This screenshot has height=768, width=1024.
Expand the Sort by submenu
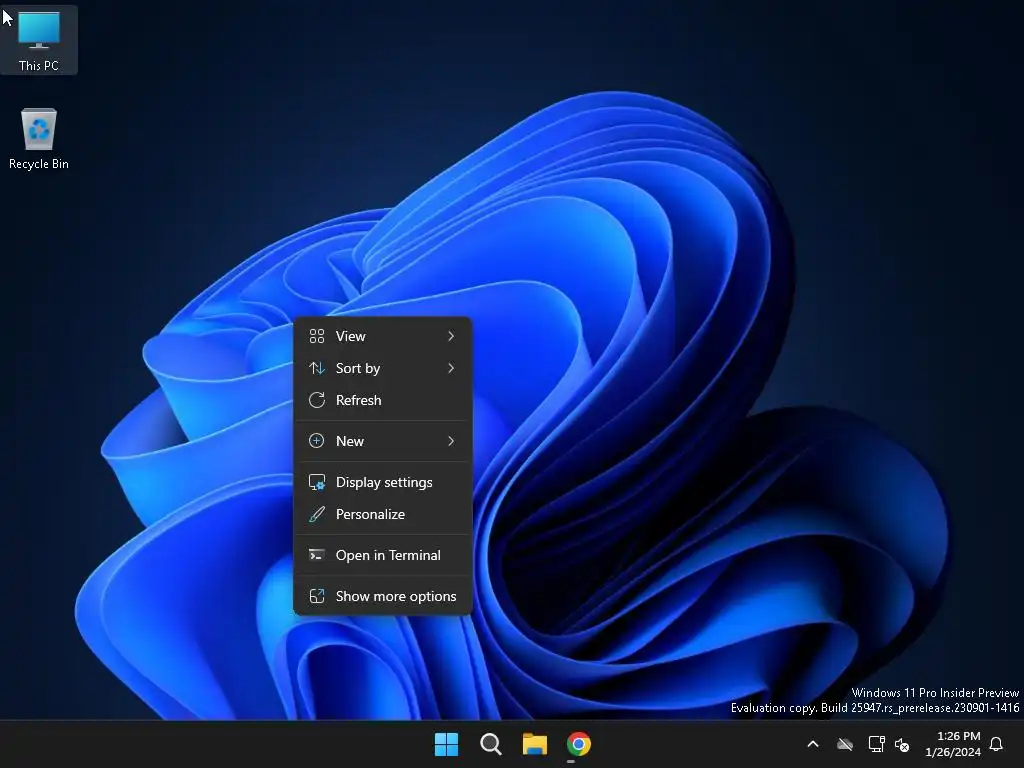(x=383, y=368)
